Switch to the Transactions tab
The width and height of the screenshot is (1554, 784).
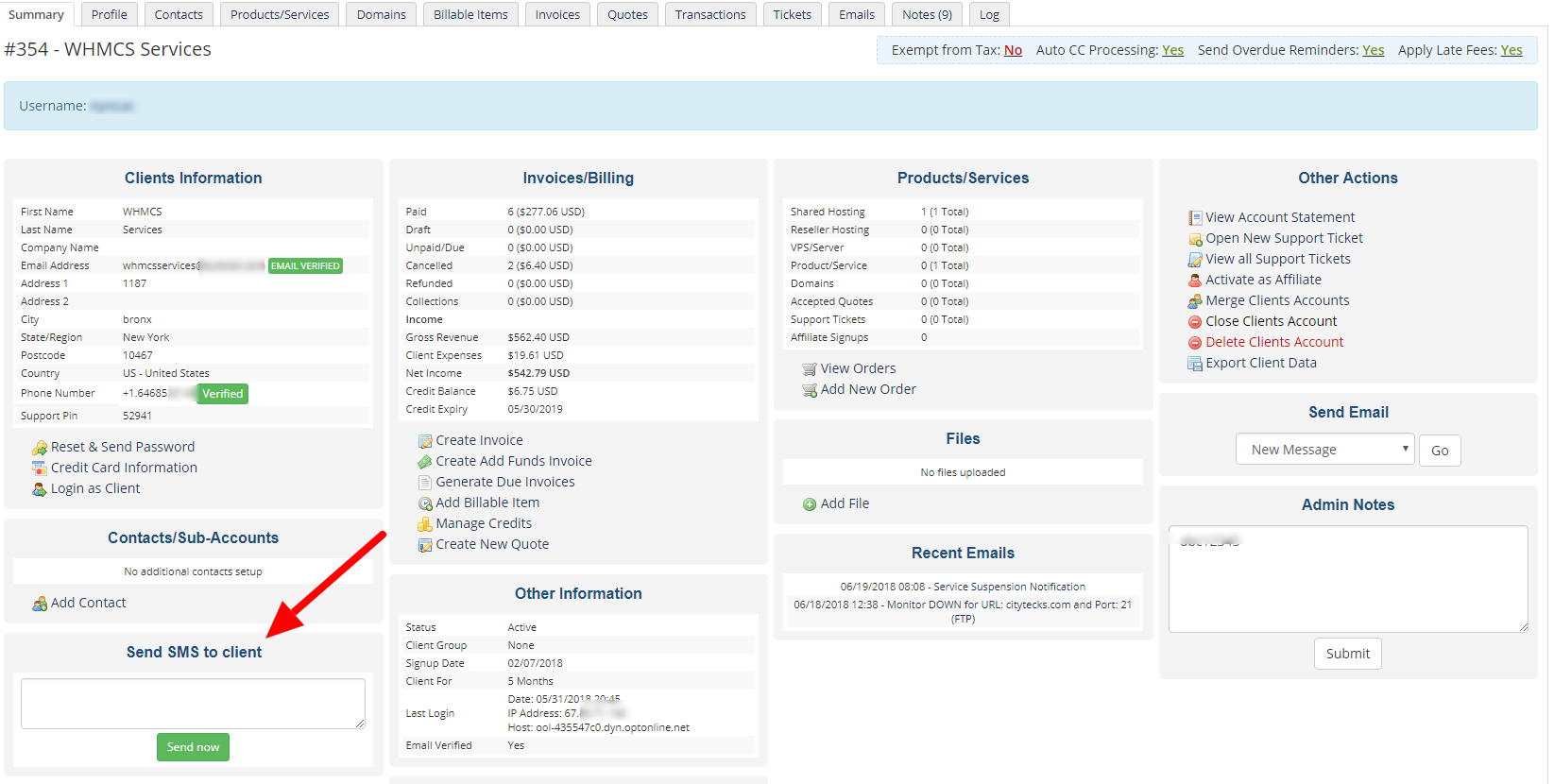click(710, 14)
